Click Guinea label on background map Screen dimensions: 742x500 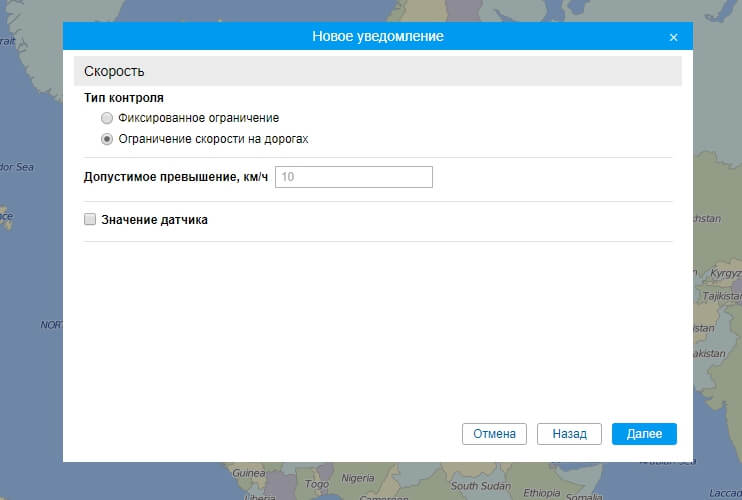pos(248,473)
